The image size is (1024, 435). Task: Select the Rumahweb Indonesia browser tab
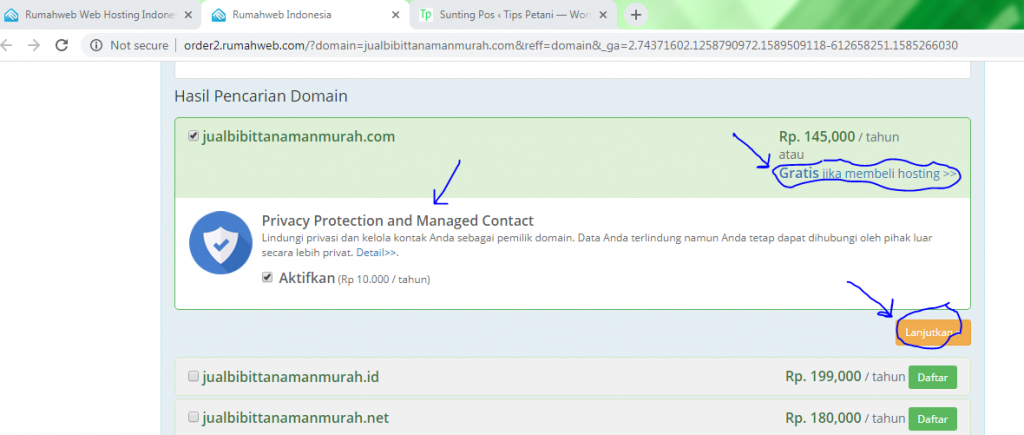pos(304,15)
